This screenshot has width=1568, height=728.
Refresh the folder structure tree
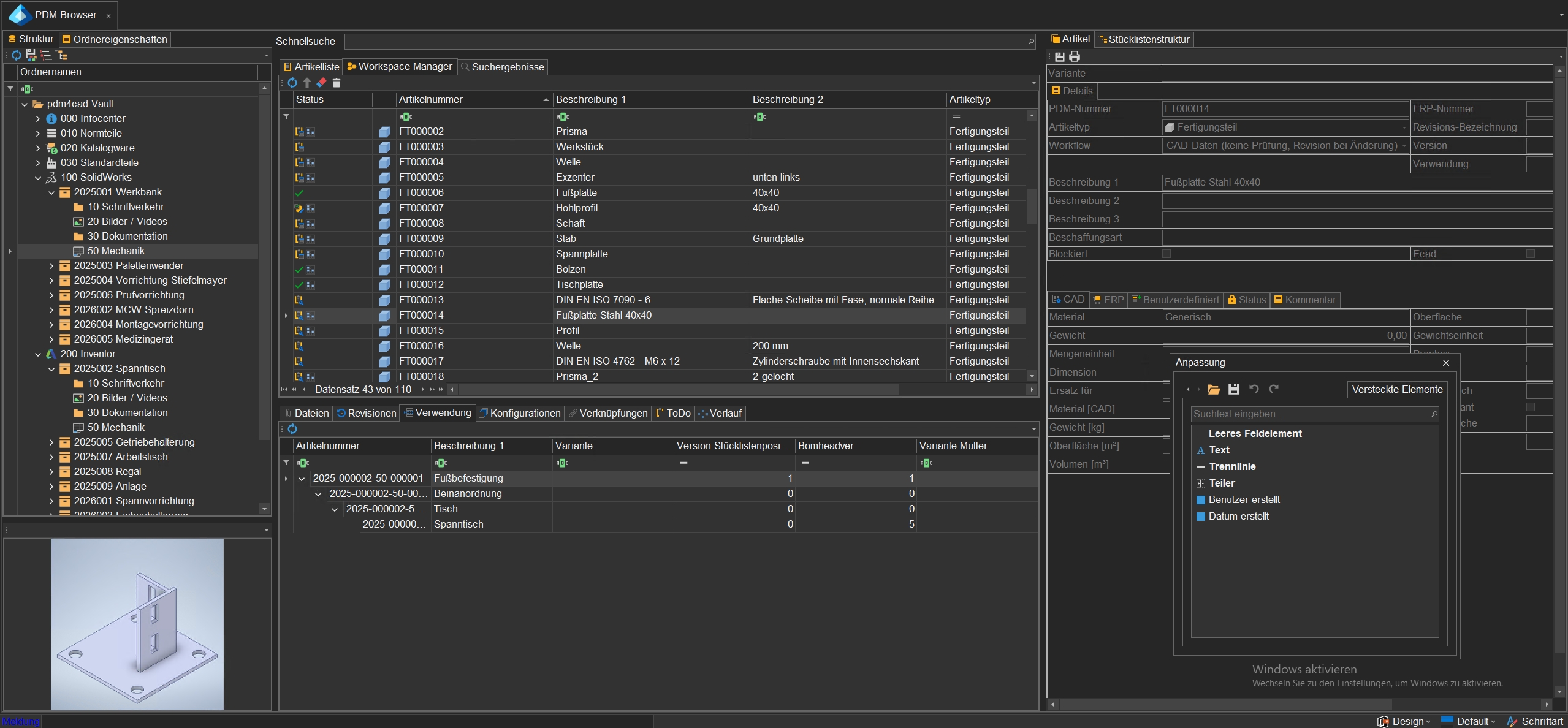point(17,55)
